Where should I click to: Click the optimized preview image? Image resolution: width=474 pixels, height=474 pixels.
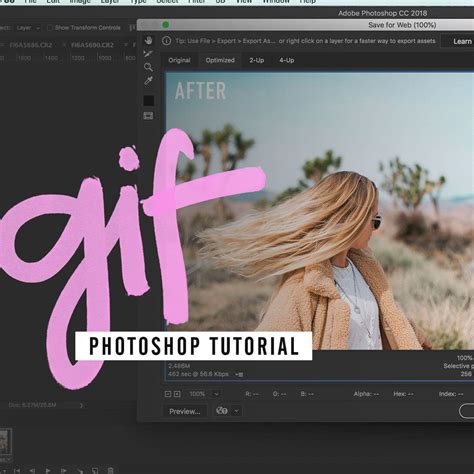coord(320,211)
